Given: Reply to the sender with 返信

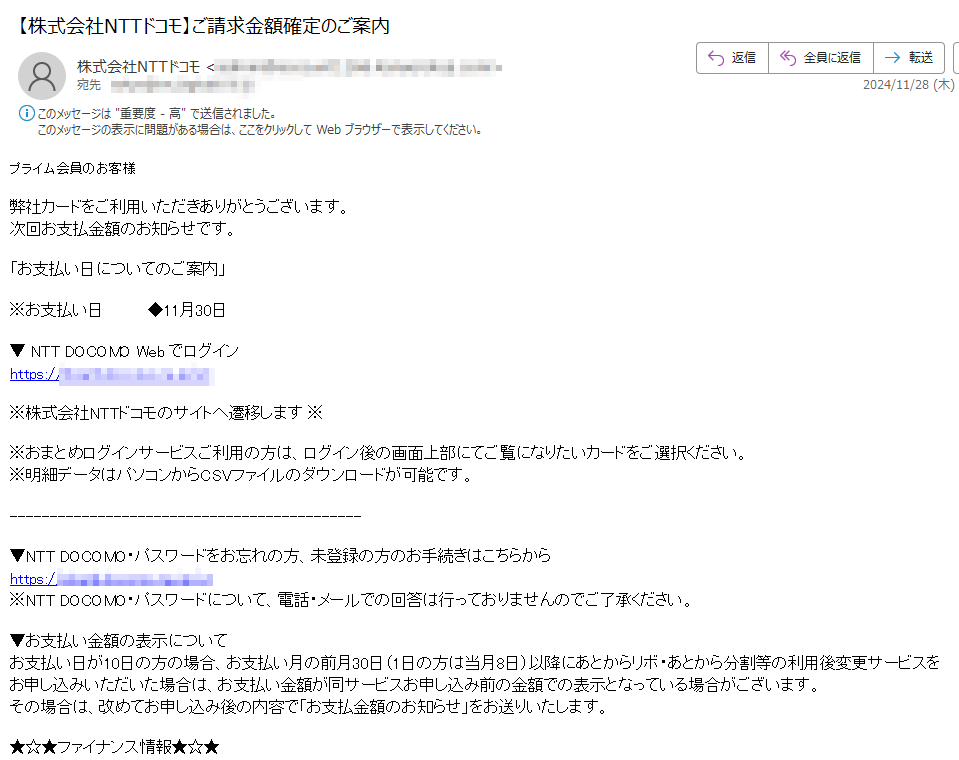Looking at the screenshot, I should 732,58.
